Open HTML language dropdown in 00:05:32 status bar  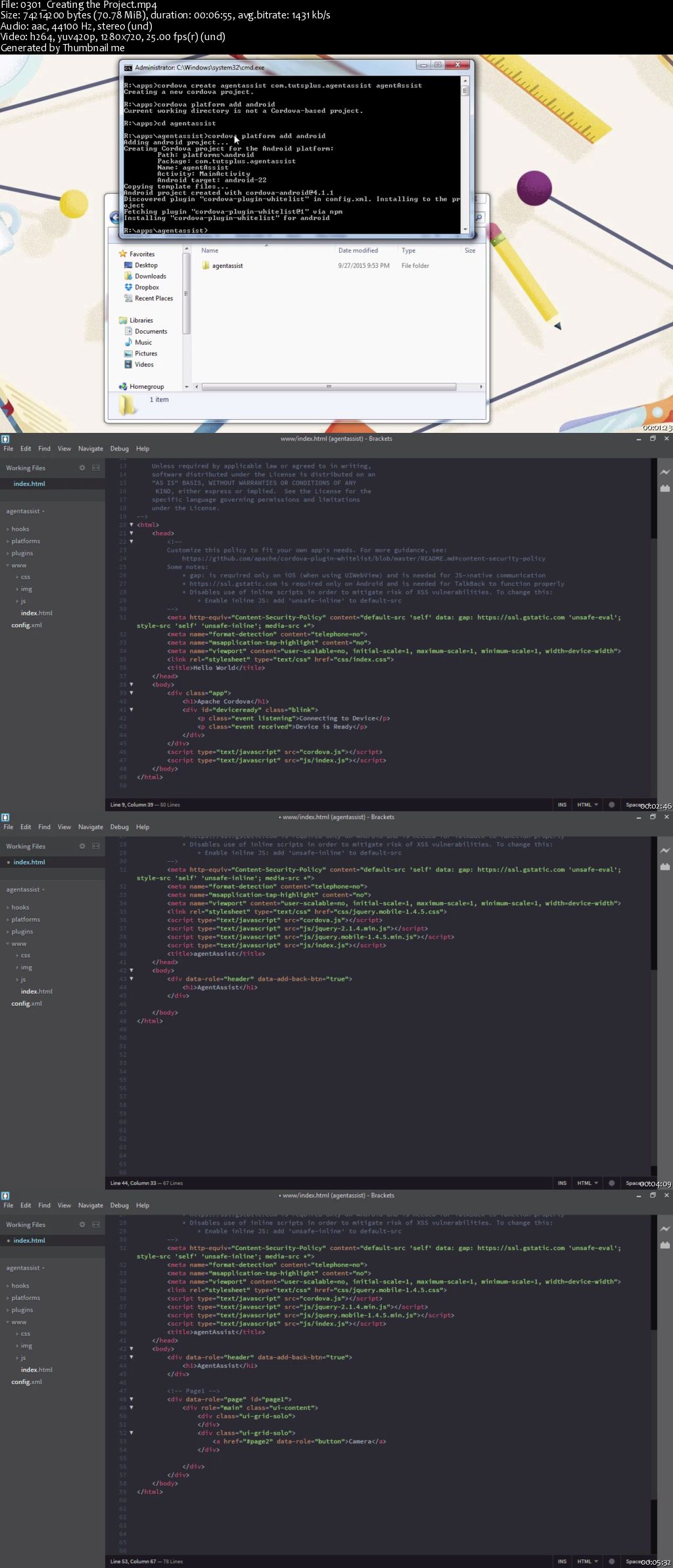[x=588, y=1561]
